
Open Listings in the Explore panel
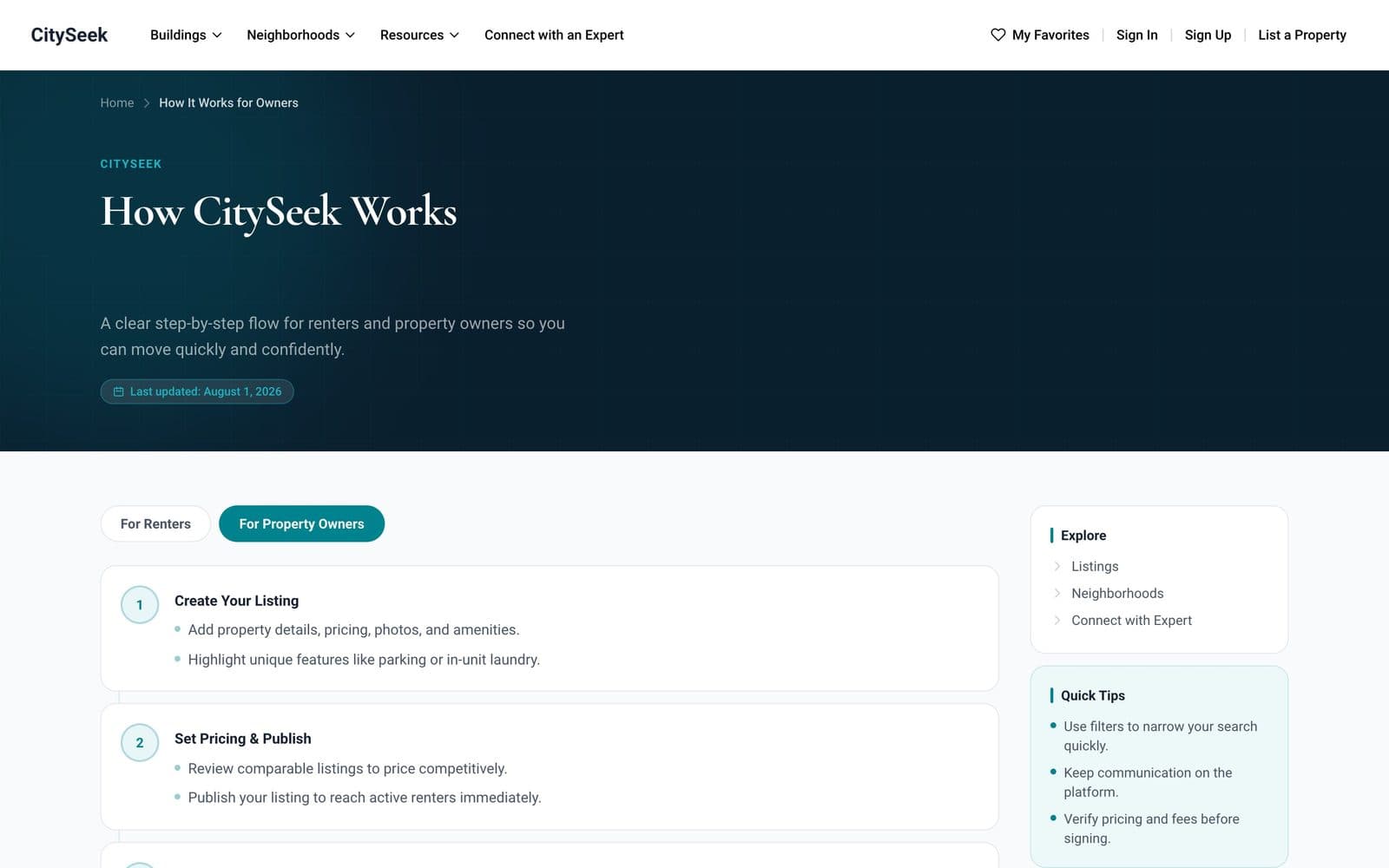click(1095, 566)
